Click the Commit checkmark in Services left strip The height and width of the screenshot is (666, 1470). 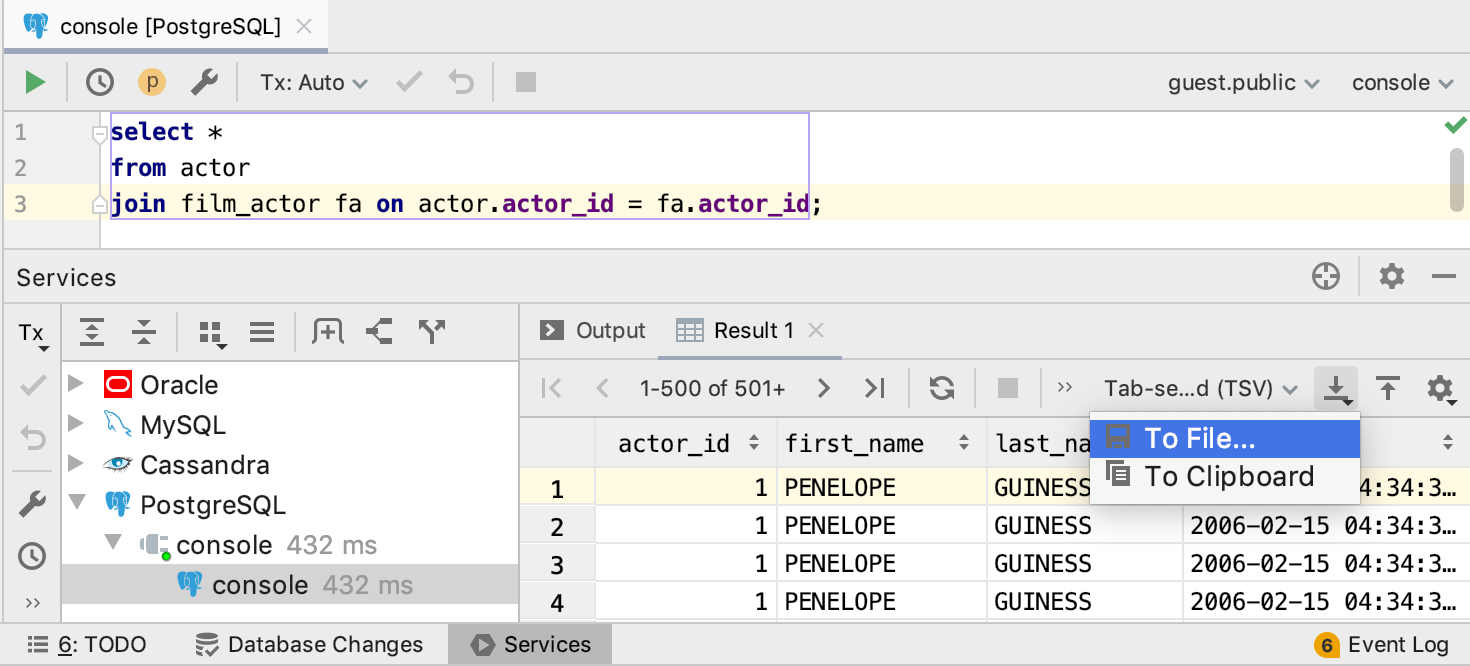[x=33, y=385]
